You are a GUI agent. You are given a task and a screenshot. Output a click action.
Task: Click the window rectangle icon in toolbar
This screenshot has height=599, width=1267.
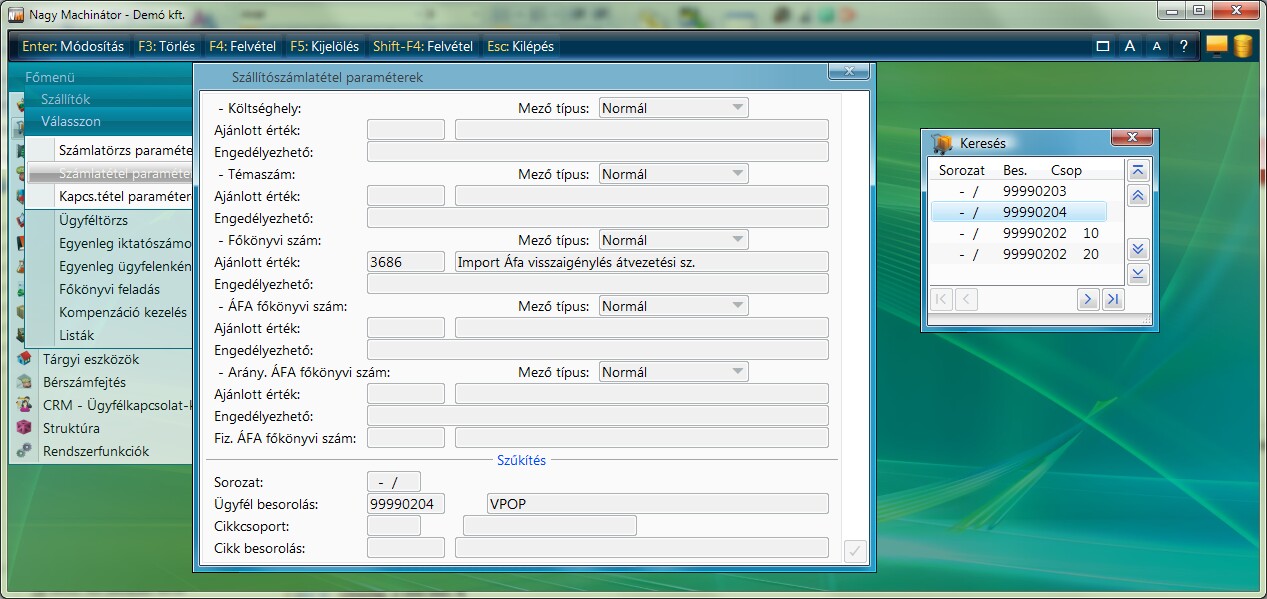pos(1103,46)
